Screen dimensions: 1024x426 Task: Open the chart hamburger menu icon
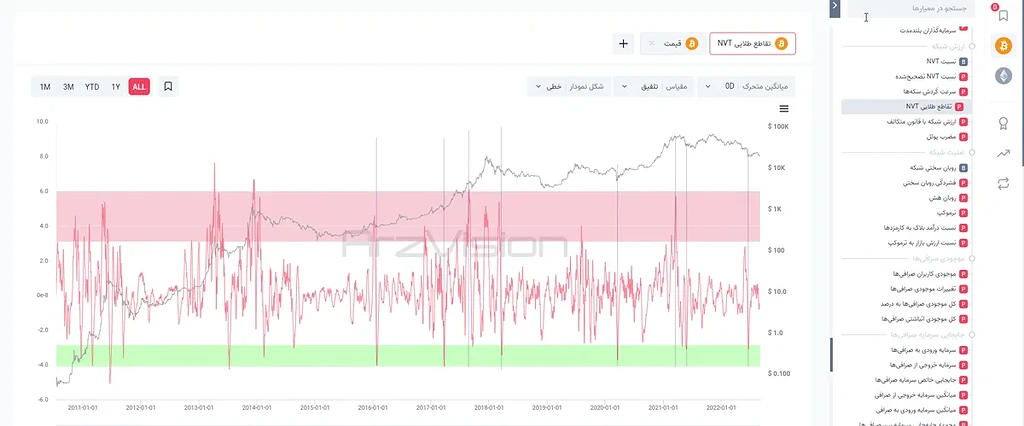pos(784,108)
